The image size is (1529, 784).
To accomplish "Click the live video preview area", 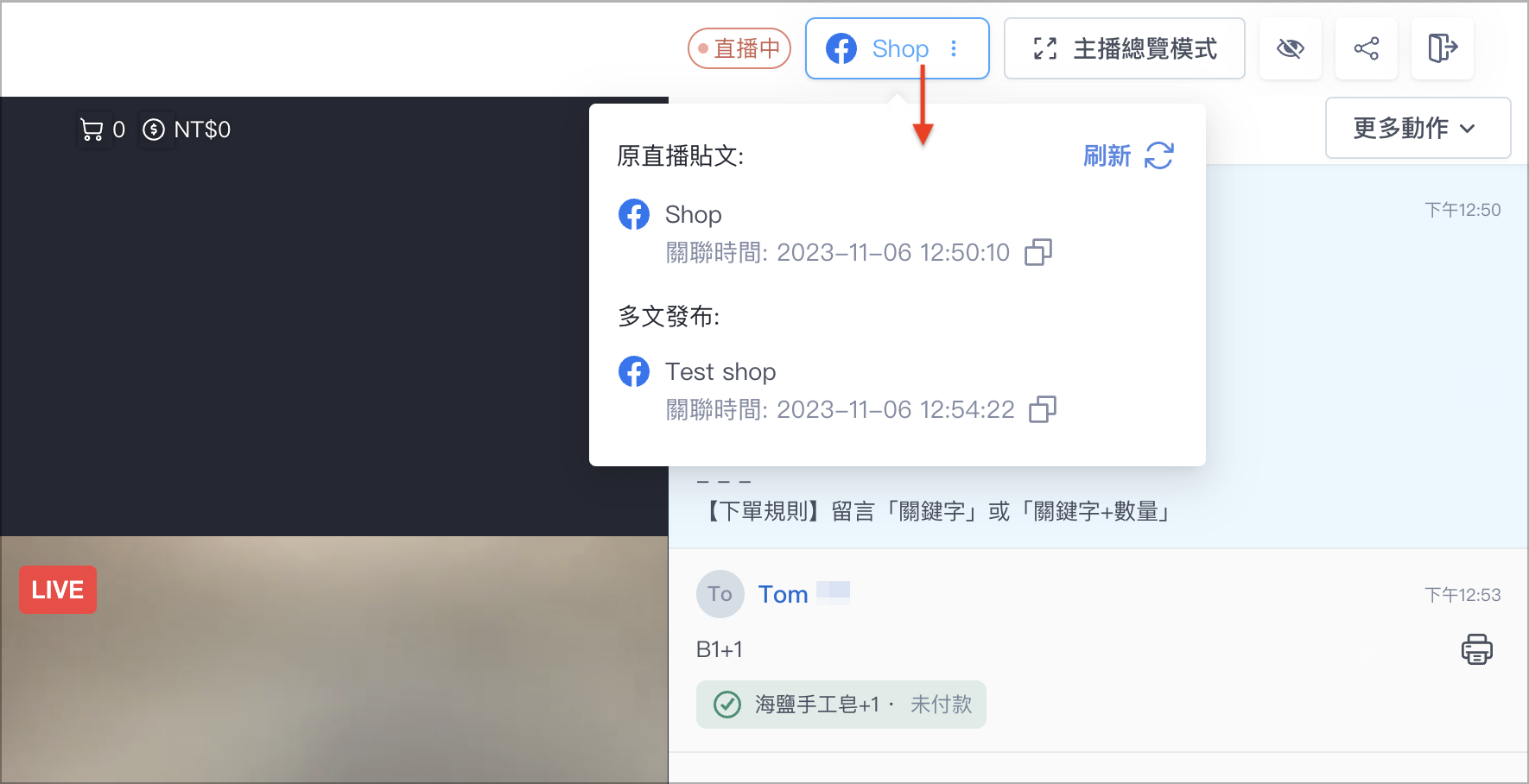I will tap(334, 660).
